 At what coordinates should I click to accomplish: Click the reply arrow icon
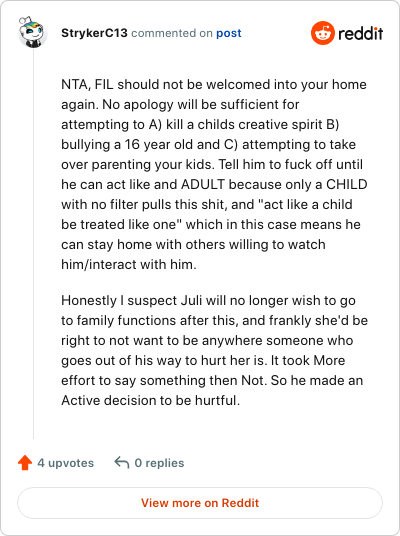(122, 463)
